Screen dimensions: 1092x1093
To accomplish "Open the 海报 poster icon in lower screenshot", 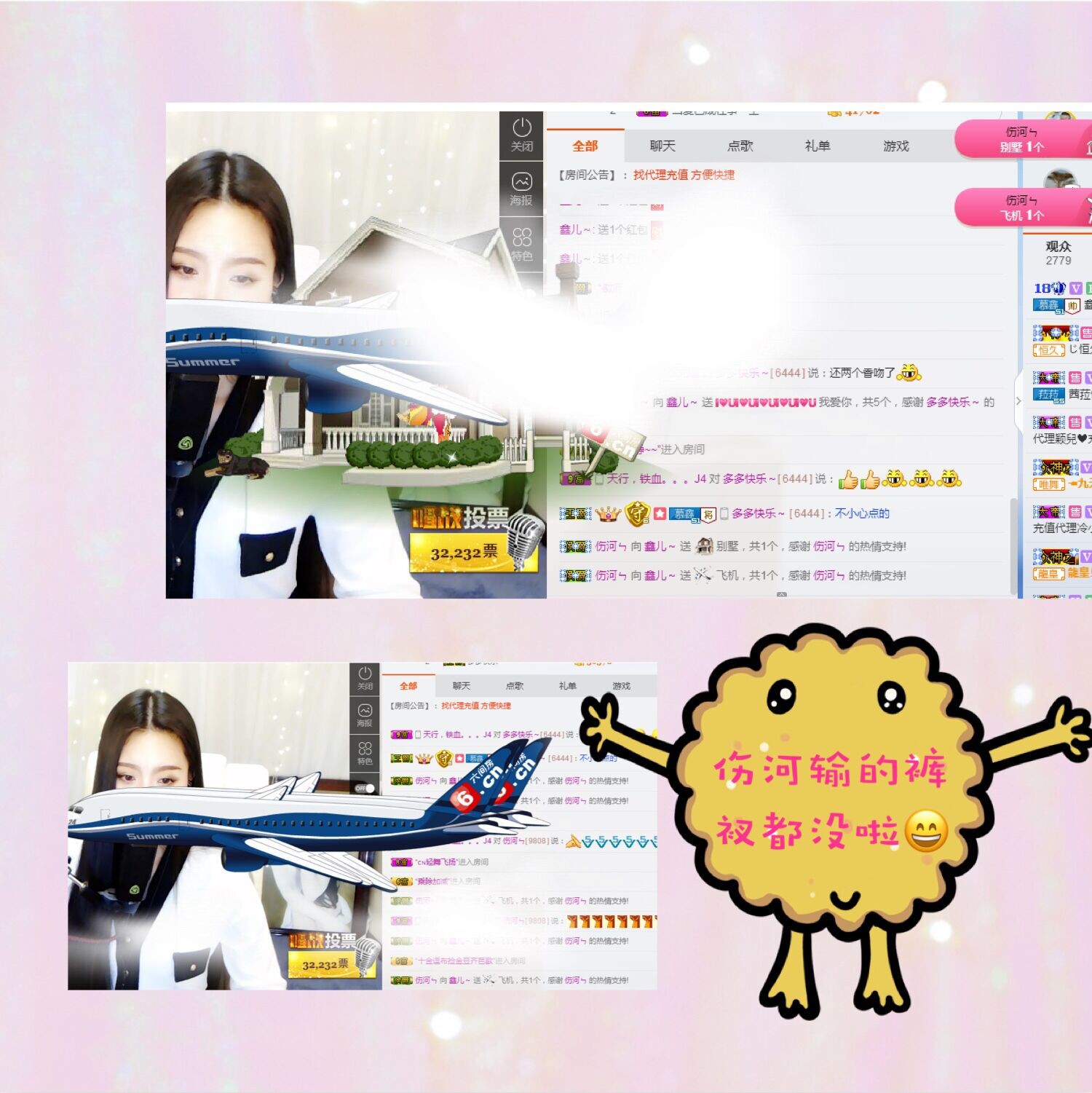I will [x=365, y=715].
